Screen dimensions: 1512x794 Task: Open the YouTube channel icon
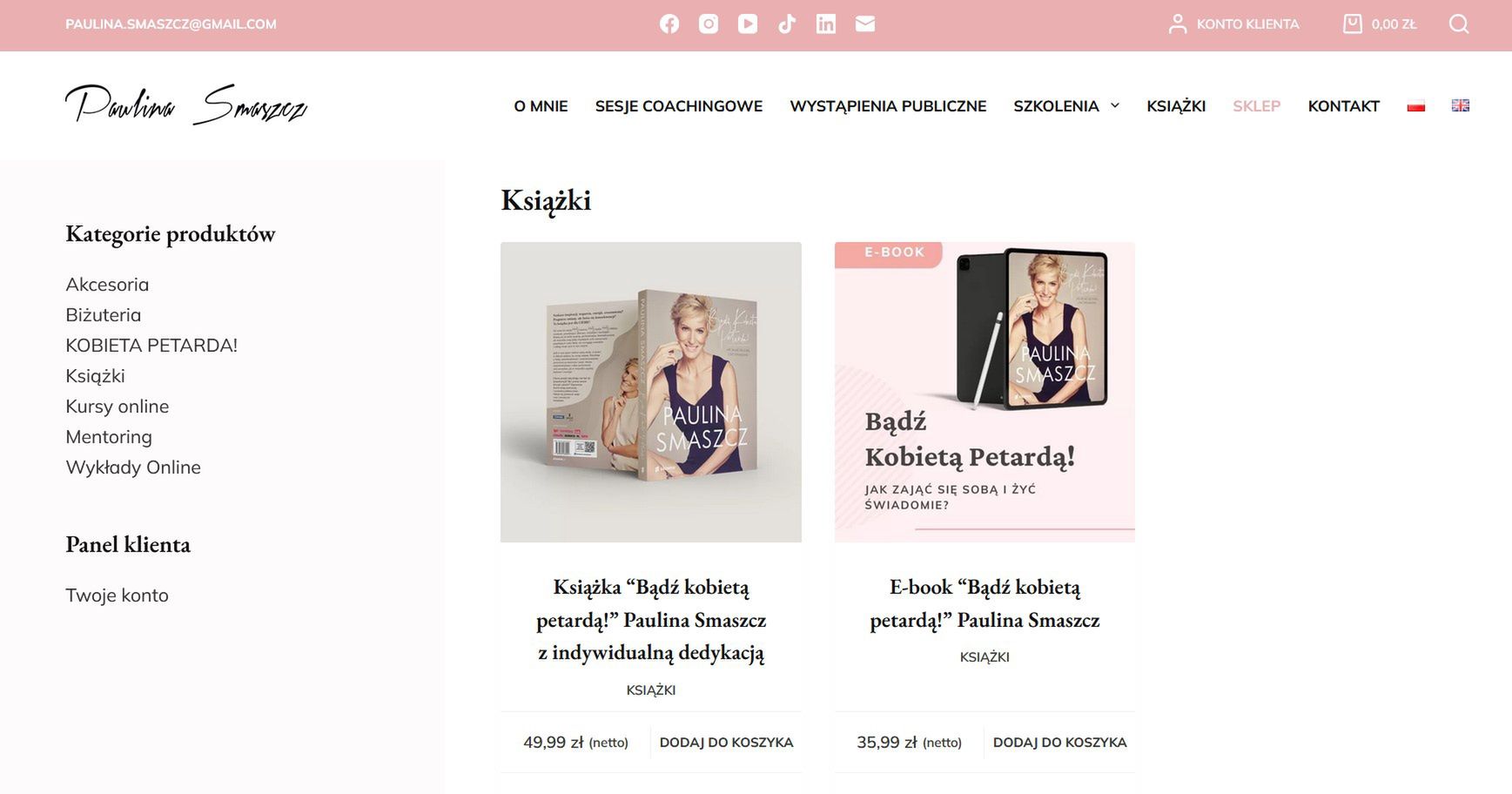(x=748, y=24)
